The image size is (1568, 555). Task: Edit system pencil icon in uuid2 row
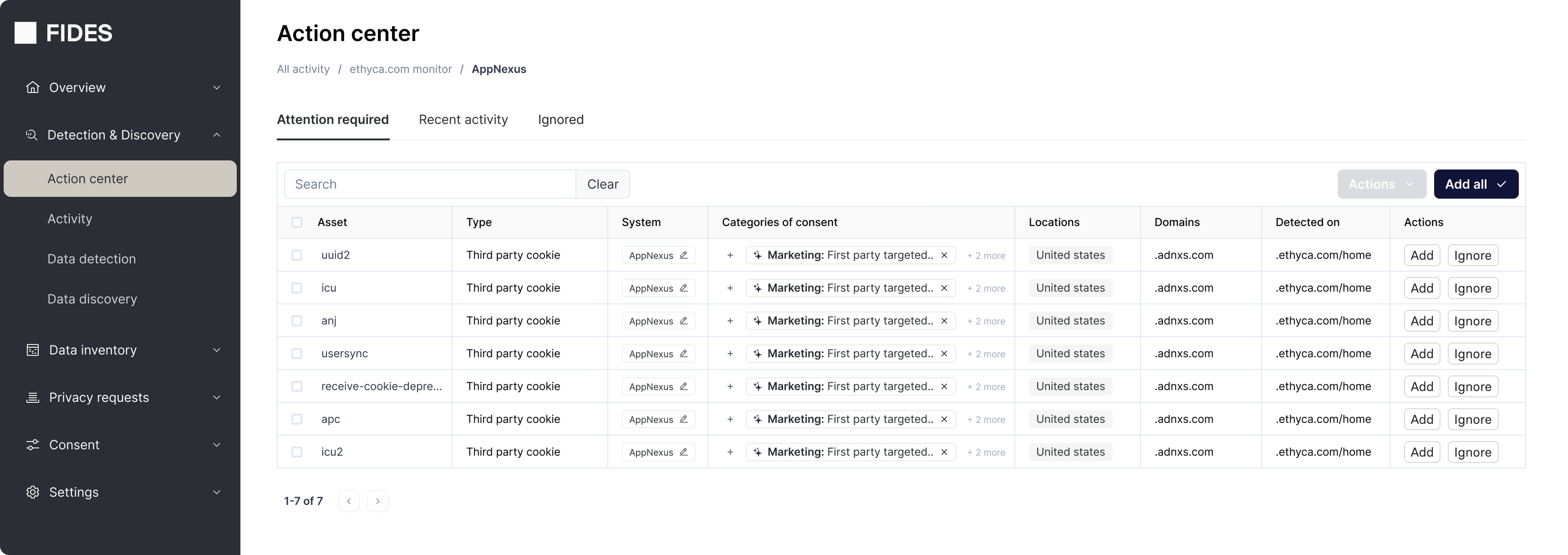point(683,255)
